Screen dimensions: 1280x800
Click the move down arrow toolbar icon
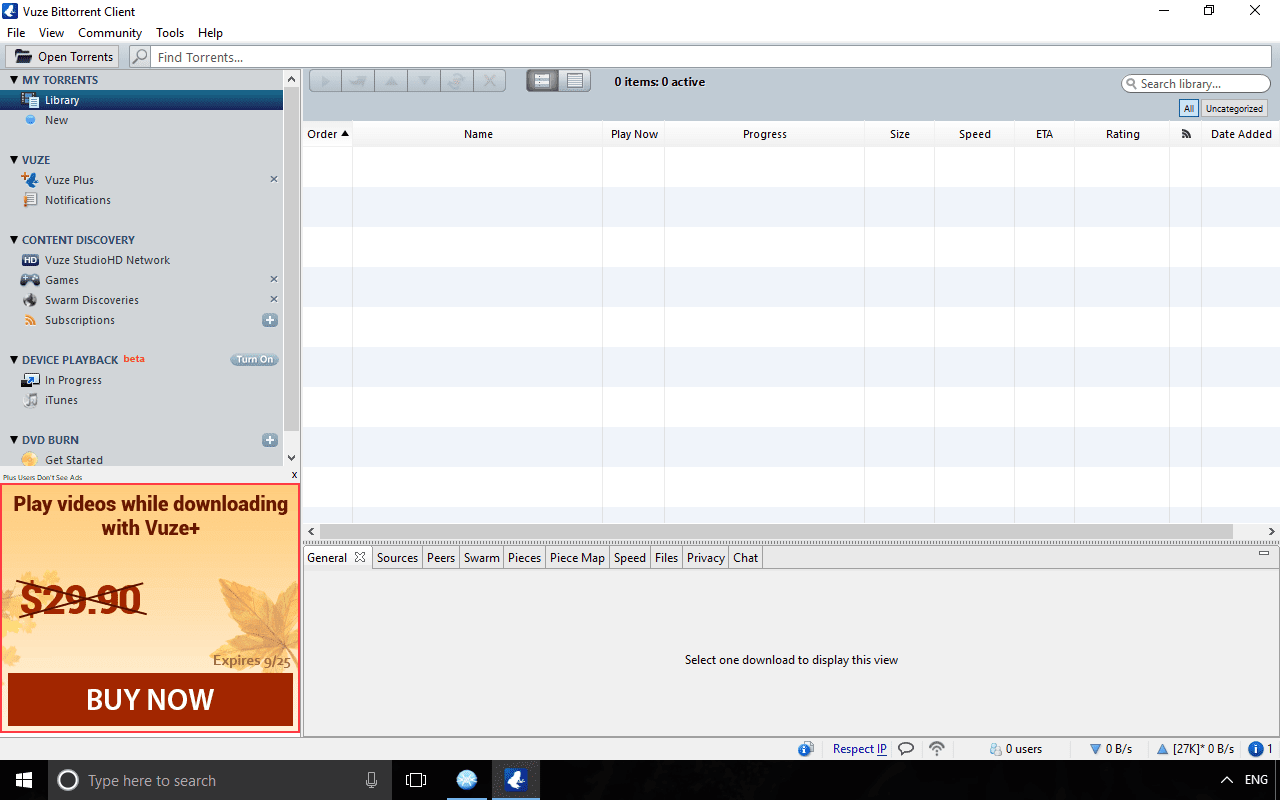tap(424, 81)
